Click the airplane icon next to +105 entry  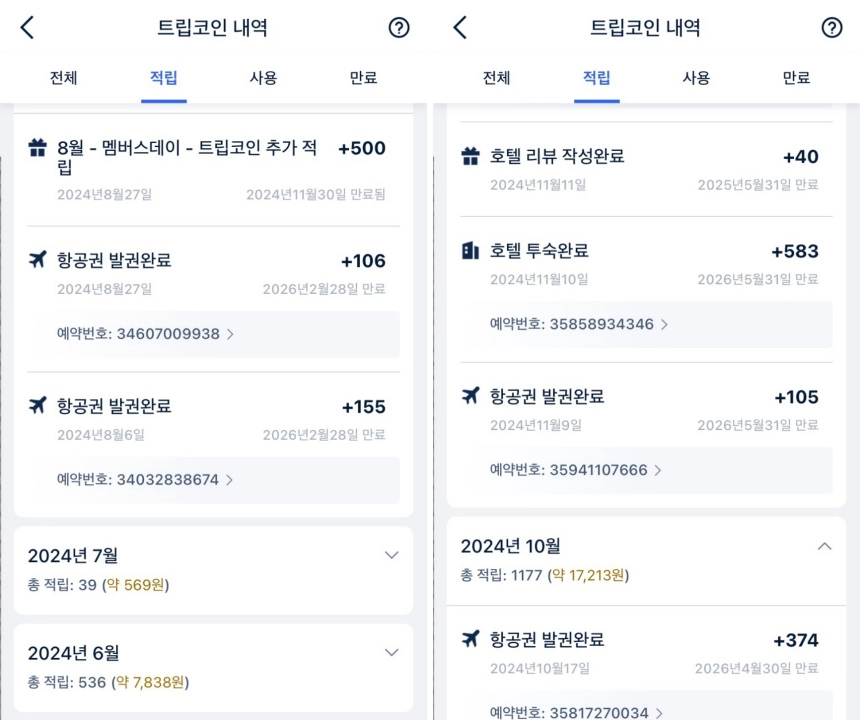pos(470,398)
